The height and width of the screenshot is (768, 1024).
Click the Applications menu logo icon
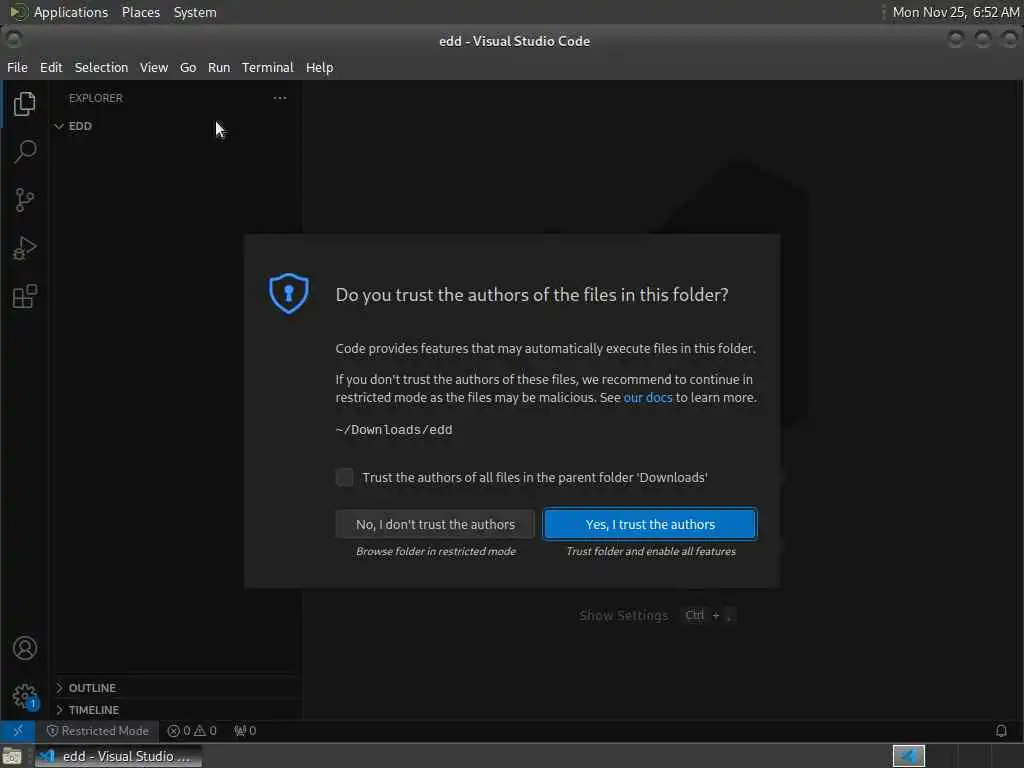pyautogui.click(x=18, y=12)
